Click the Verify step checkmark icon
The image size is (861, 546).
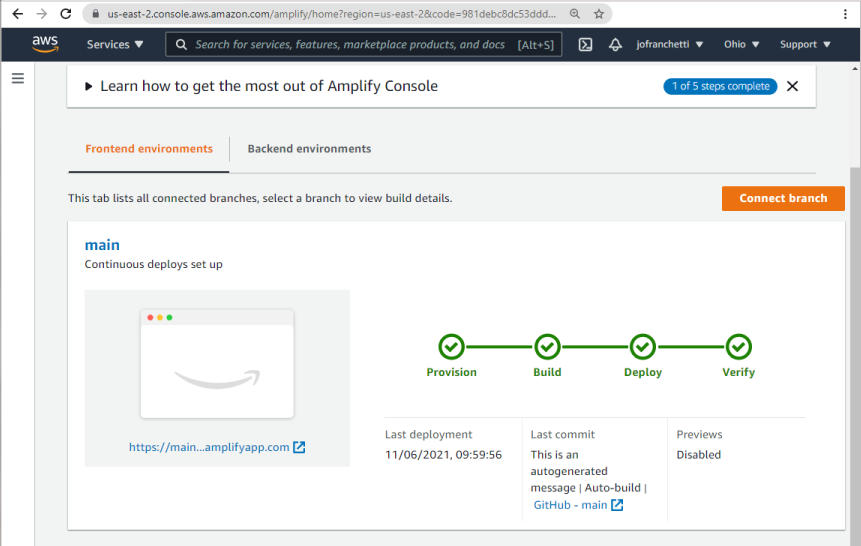[739, 347]
